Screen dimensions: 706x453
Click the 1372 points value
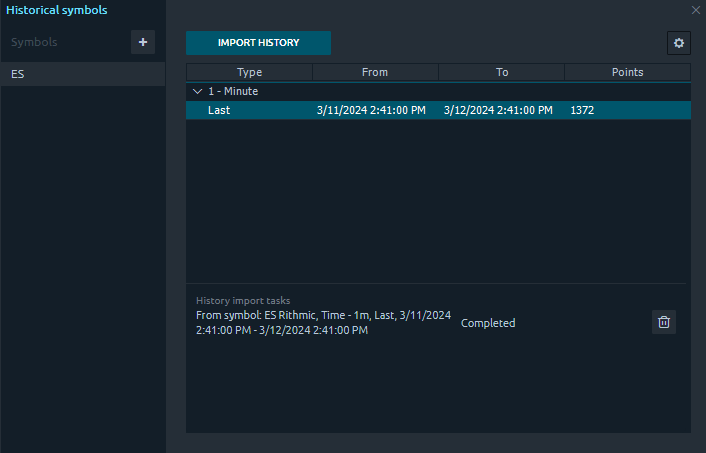tap(582, 110)
